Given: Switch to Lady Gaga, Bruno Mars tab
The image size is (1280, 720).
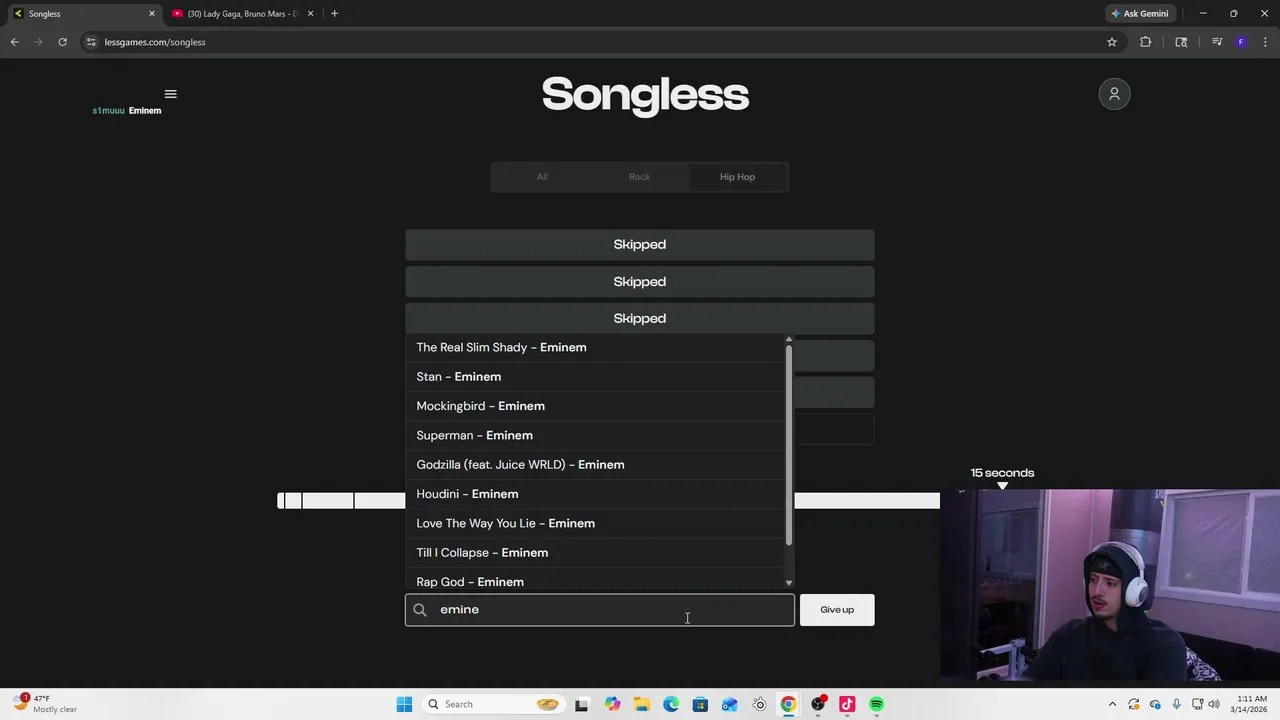Looking at the screenshot, I should (242, 14).
